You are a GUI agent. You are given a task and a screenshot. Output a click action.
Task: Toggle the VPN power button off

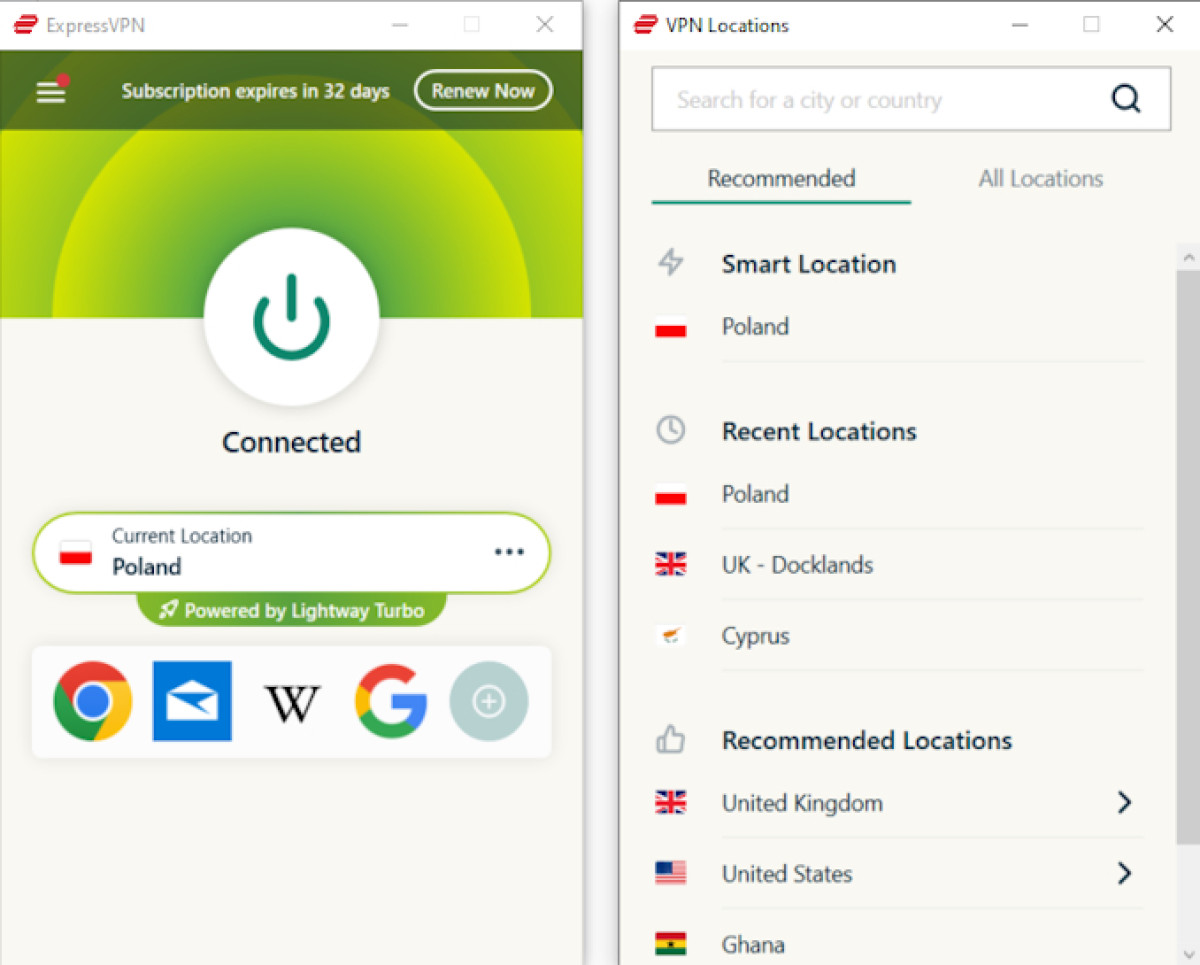pos(291,318)
